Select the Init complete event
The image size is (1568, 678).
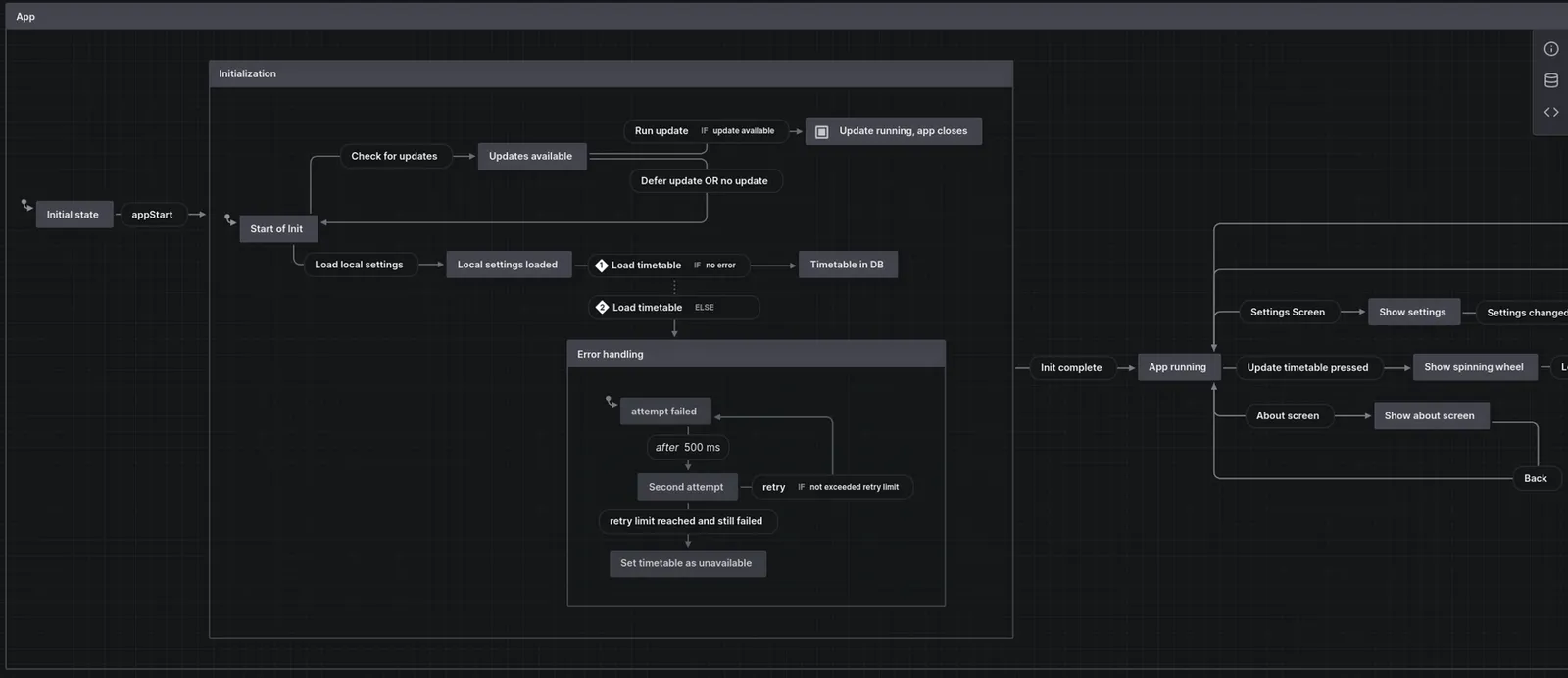pos(1072,368)
